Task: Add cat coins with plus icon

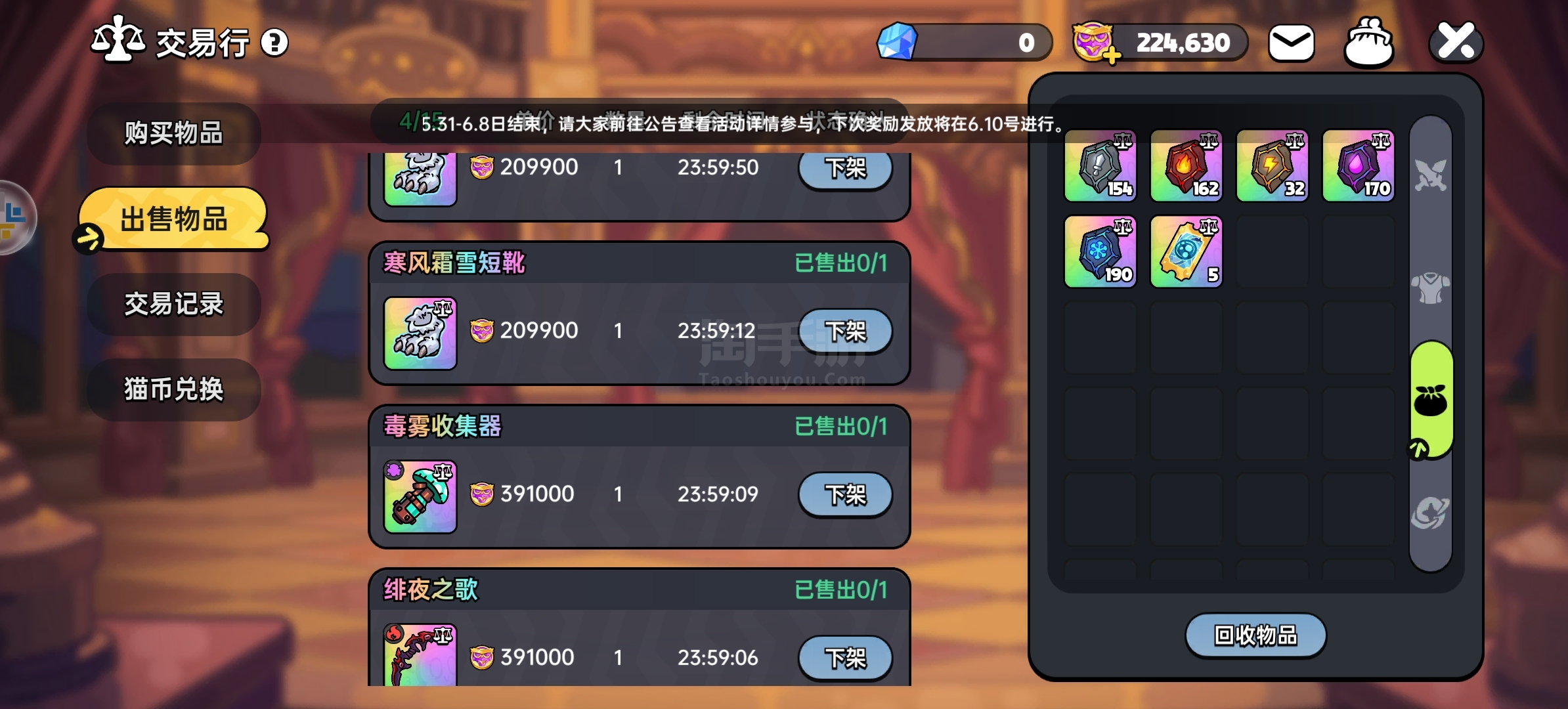Action: pos(1111,56)
